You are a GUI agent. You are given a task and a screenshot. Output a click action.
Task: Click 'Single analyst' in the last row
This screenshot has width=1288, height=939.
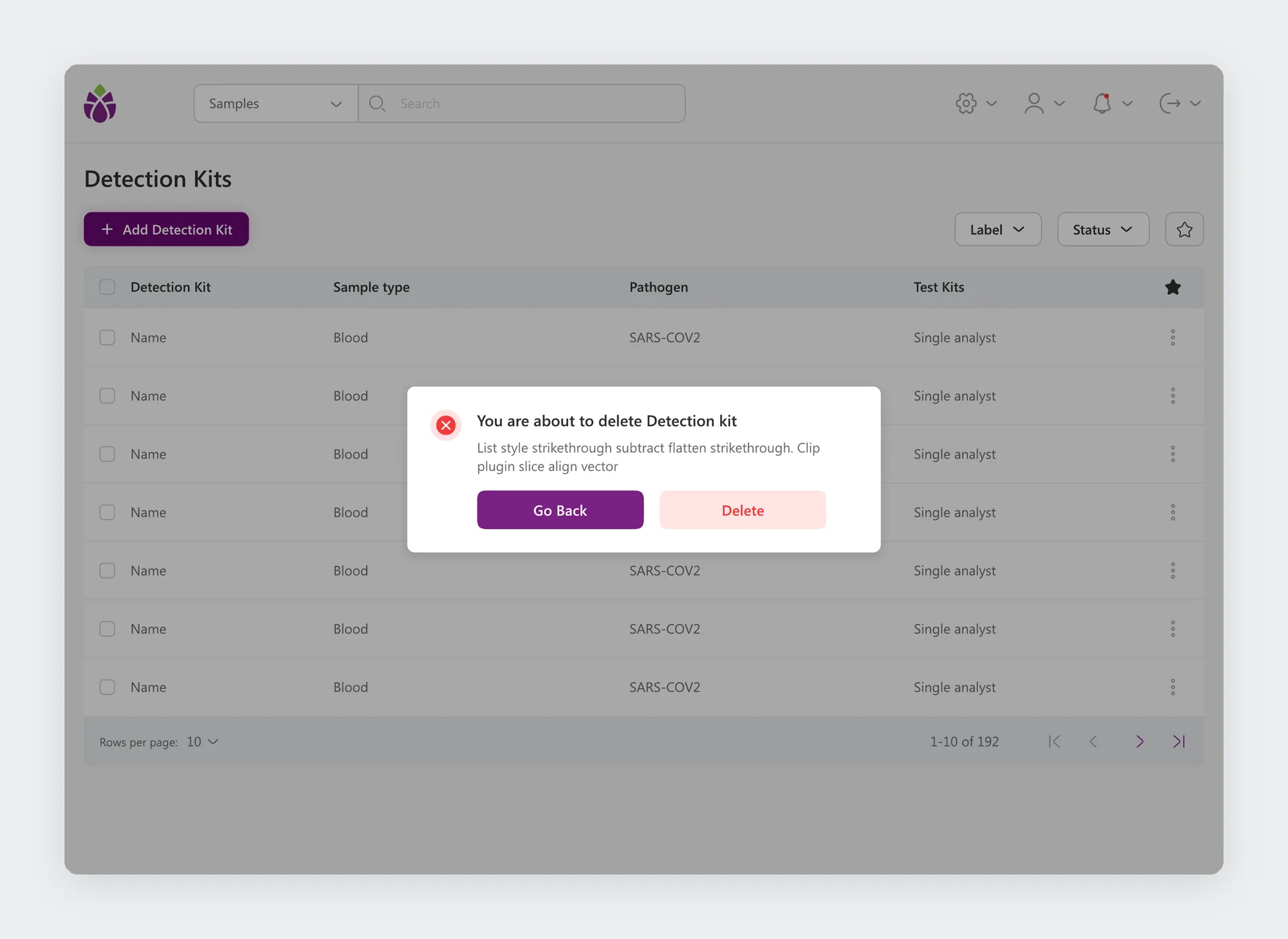coord(954,688)
